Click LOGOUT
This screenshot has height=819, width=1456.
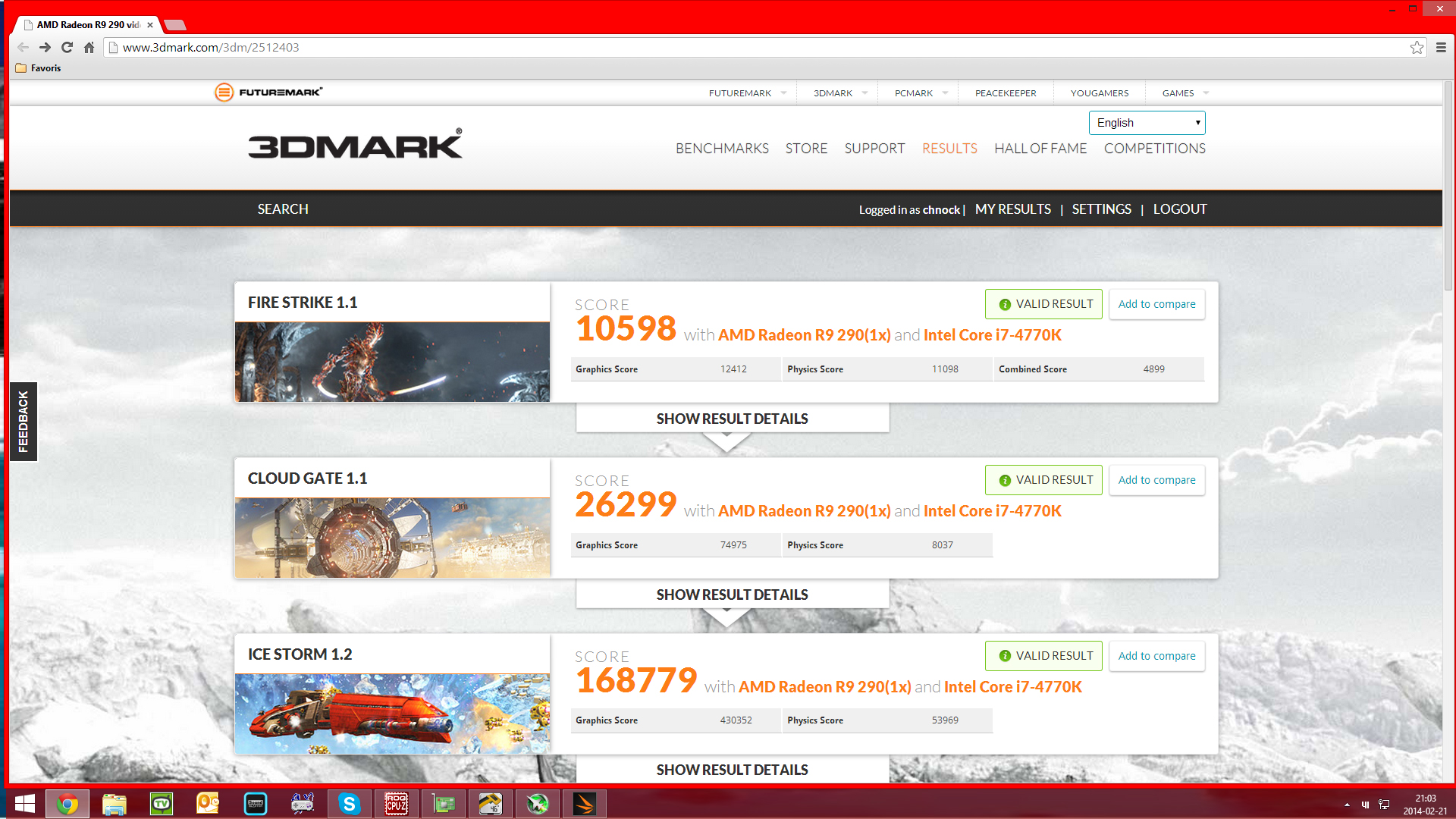(1180, 209)
